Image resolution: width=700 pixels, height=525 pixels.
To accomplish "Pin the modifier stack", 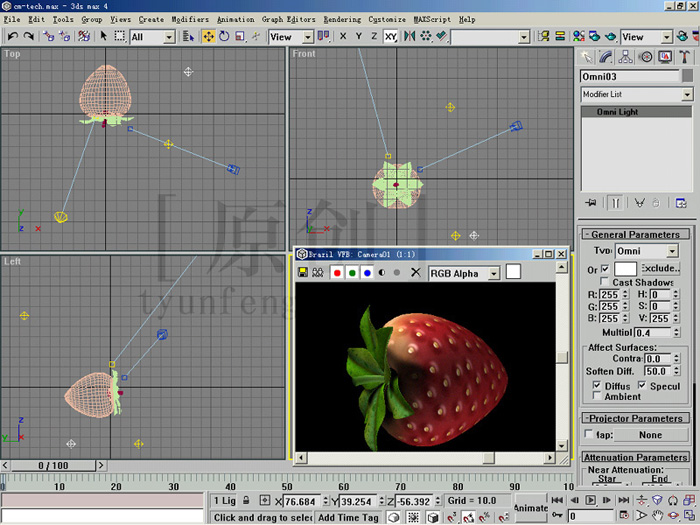I will (x=590, y=203).
